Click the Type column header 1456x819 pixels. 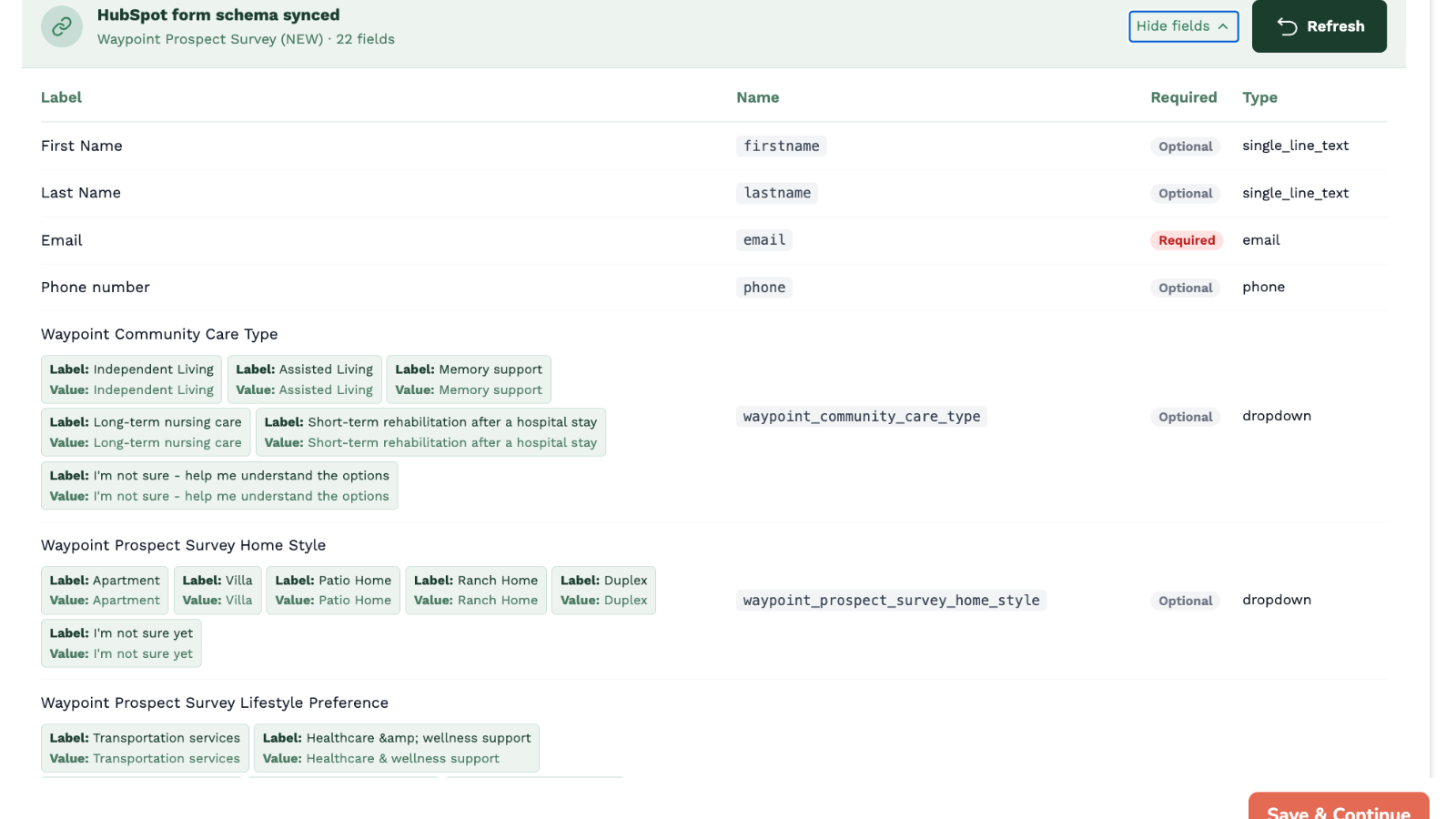pyautogui.click(x=1259, y=97)
